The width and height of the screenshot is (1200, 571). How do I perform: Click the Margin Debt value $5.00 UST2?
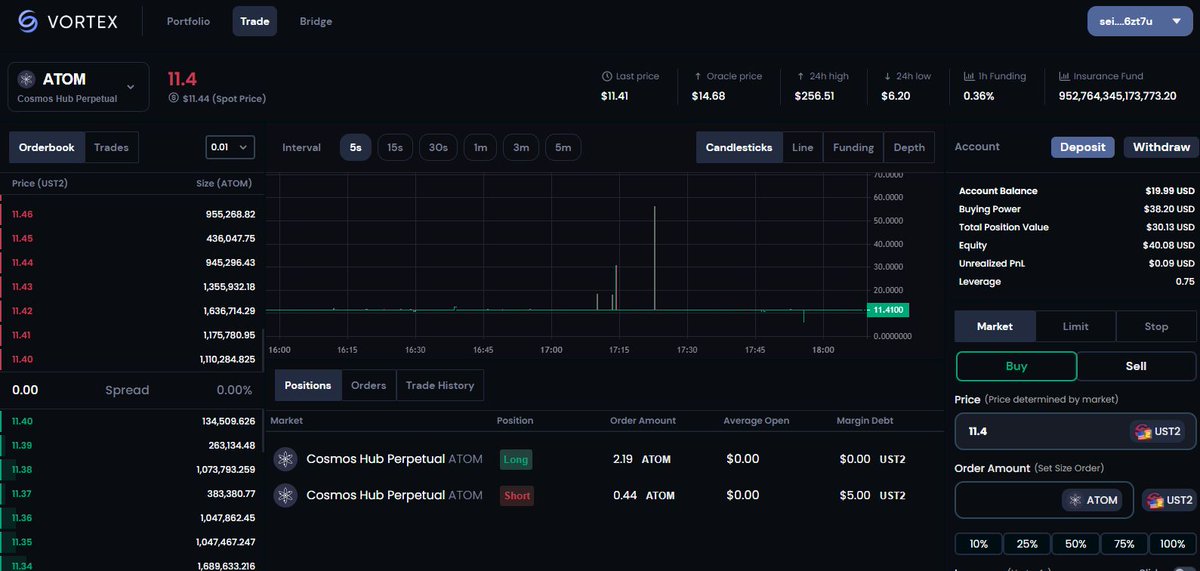click(872, 495)
